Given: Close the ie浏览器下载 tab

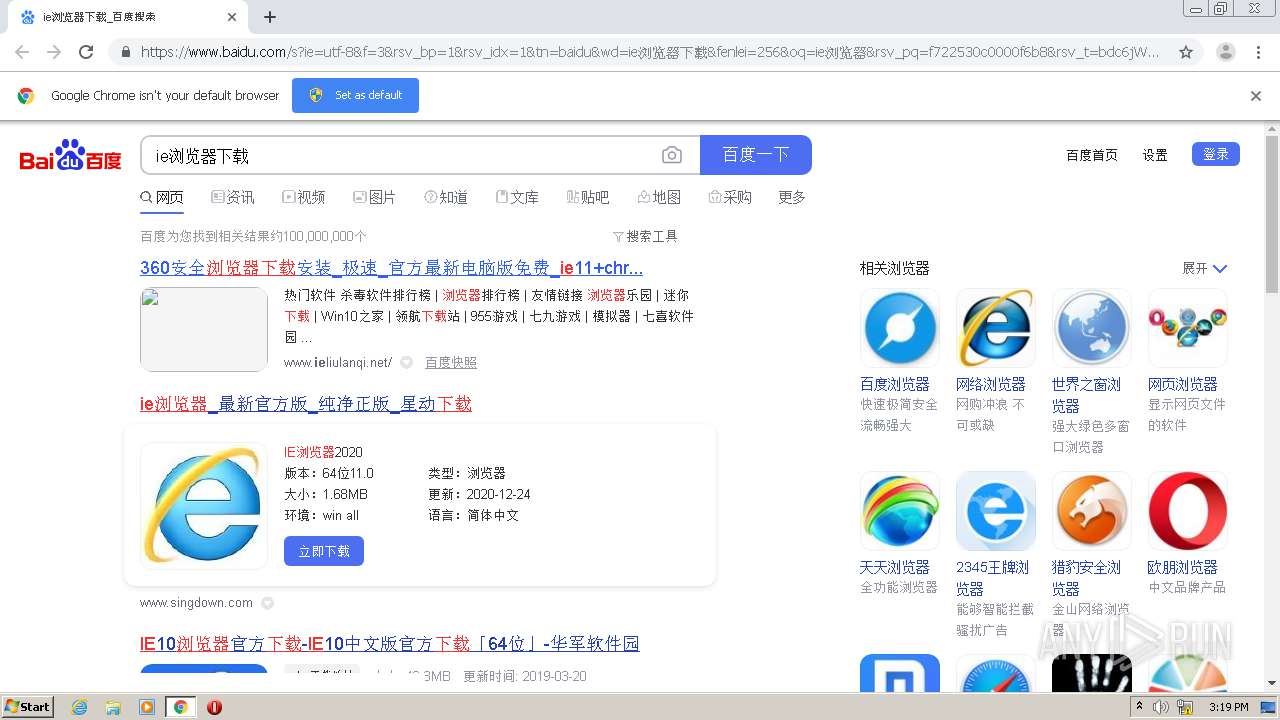Looking at the screenshot, I should (232, 17).
